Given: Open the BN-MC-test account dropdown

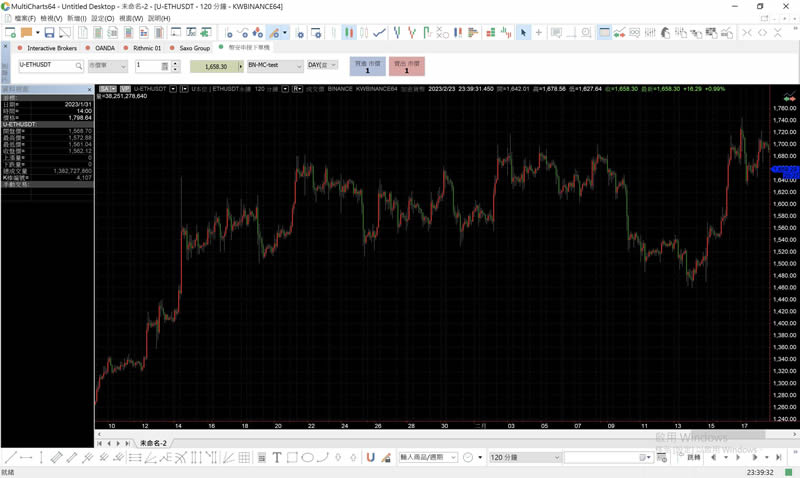Looking at the screenshot, I should tap(276, 66).
